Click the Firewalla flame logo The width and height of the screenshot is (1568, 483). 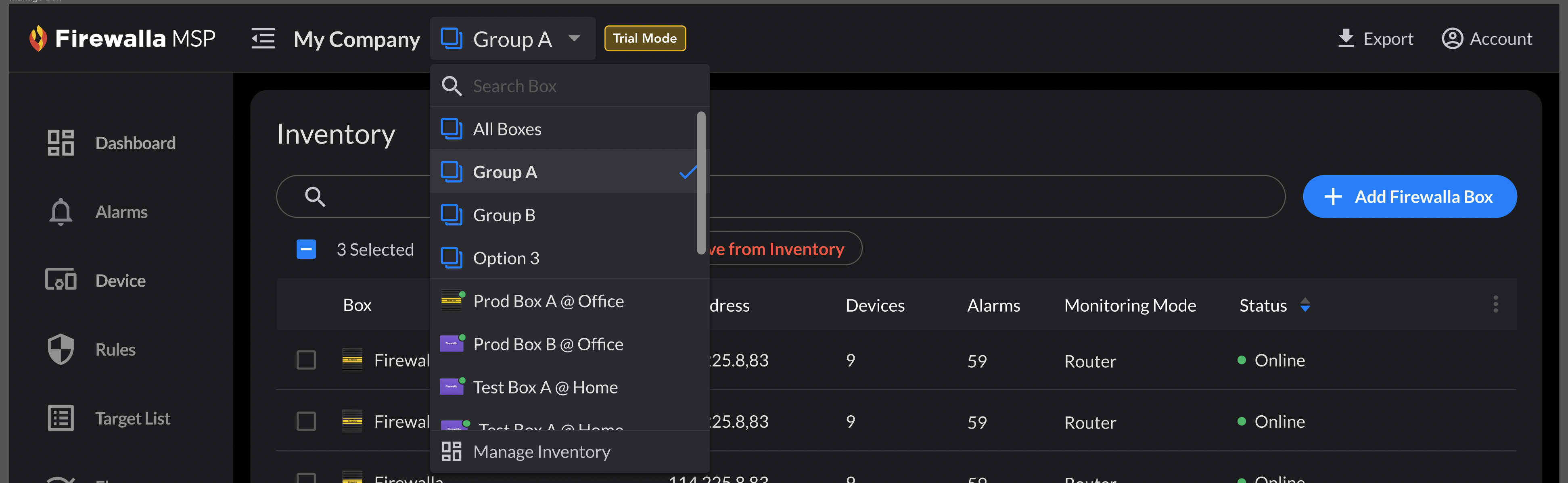pyautogui.click(x=38, y=38)
